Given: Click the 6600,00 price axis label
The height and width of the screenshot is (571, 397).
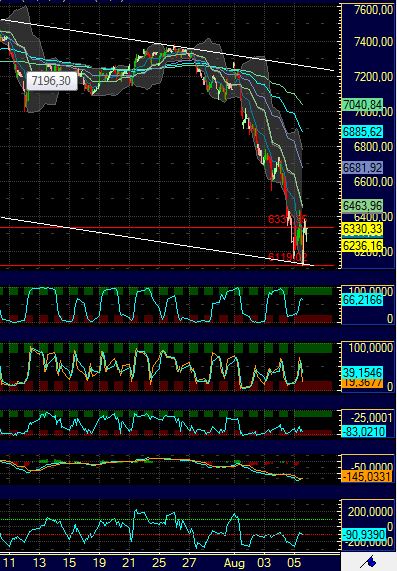Looking at the screenshot, I should click(373, 181).
